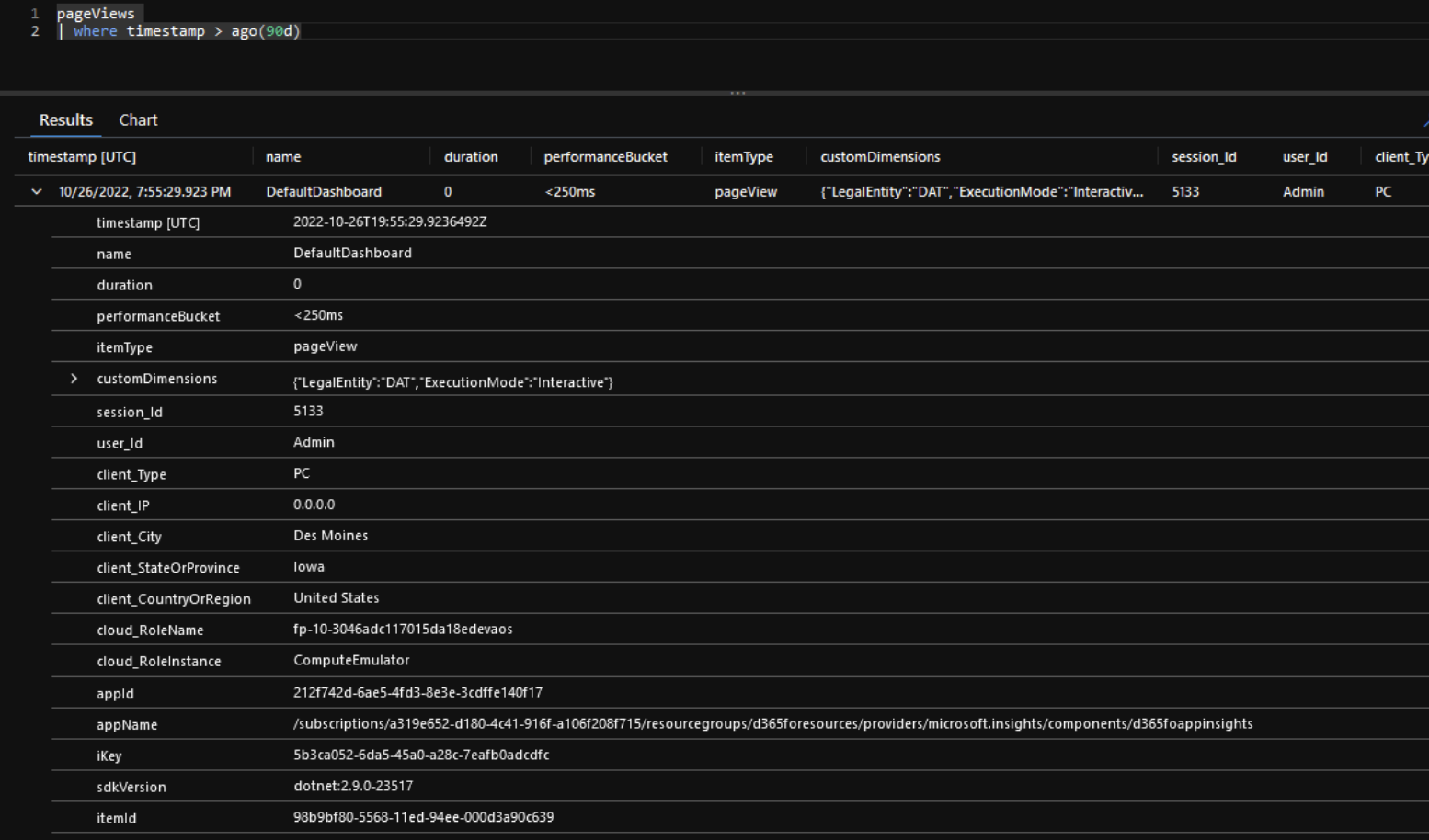Click the duration column header
This screenshot has height=840, width=1429.
[471, 157]
